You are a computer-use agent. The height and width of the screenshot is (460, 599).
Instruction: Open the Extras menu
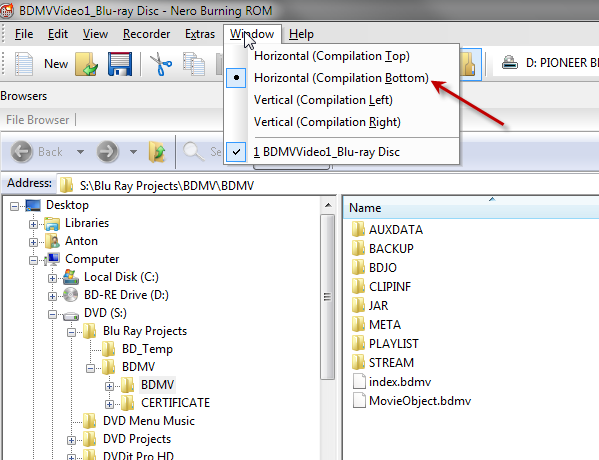click(200, 34)
